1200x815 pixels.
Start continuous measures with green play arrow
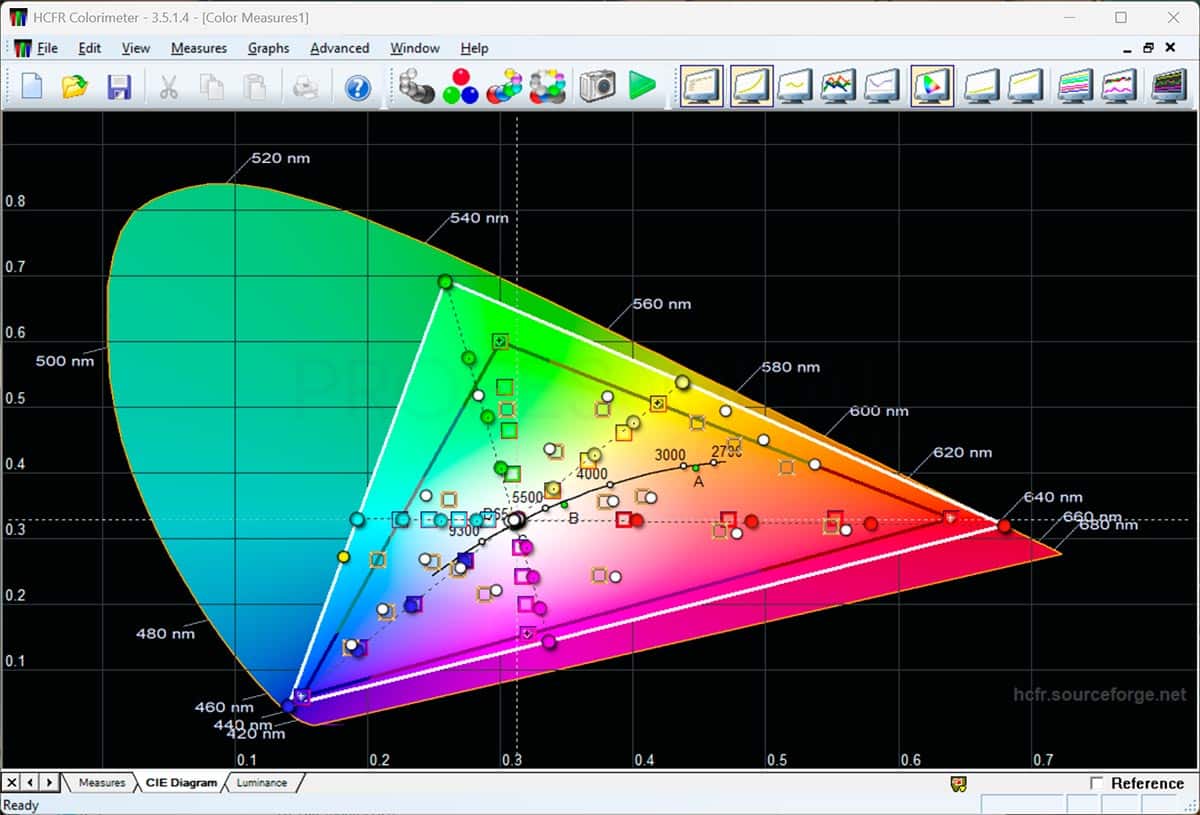point(641,86)
